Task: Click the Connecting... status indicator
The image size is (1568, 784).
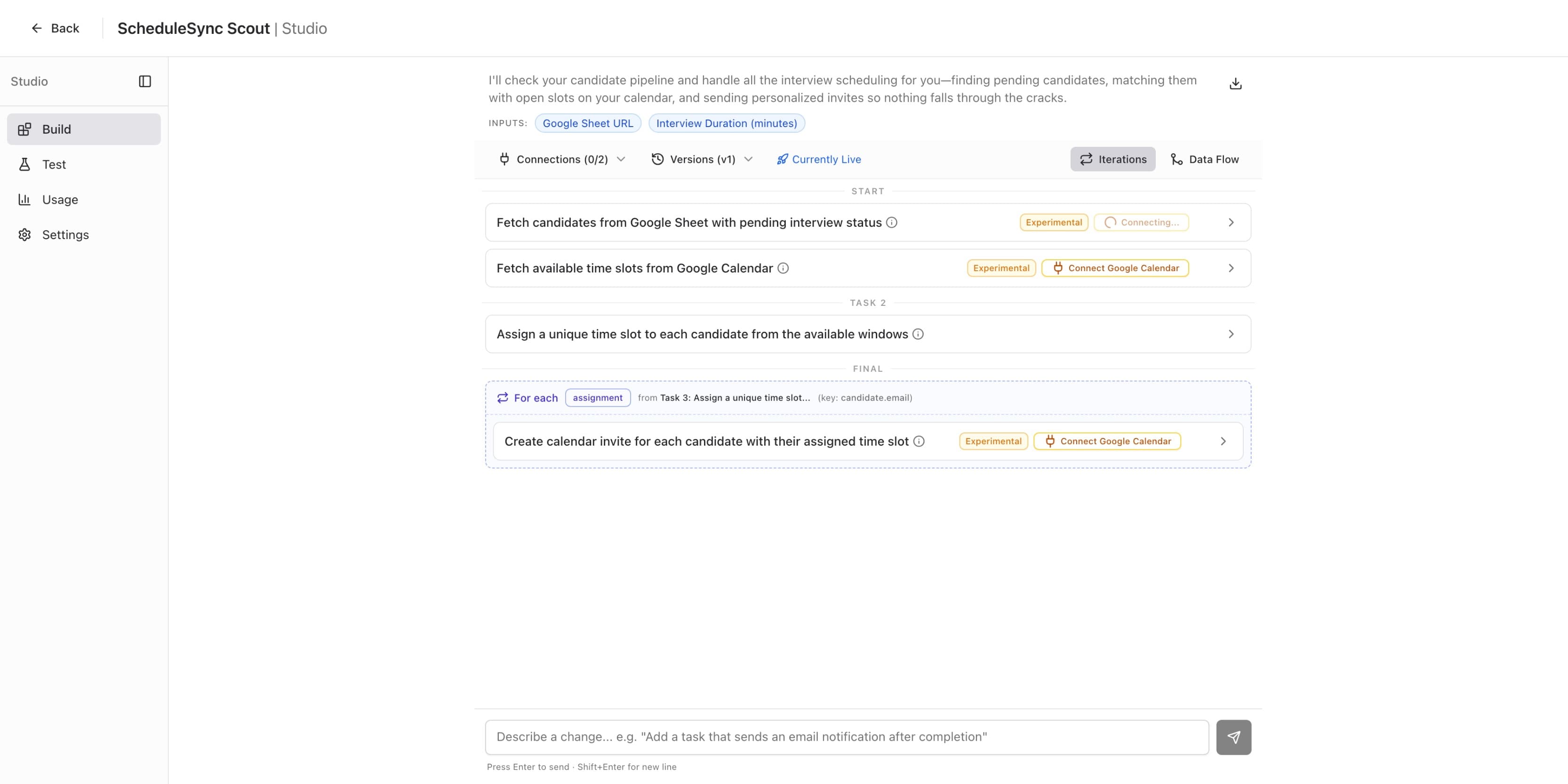Action: coord(1141,222)
